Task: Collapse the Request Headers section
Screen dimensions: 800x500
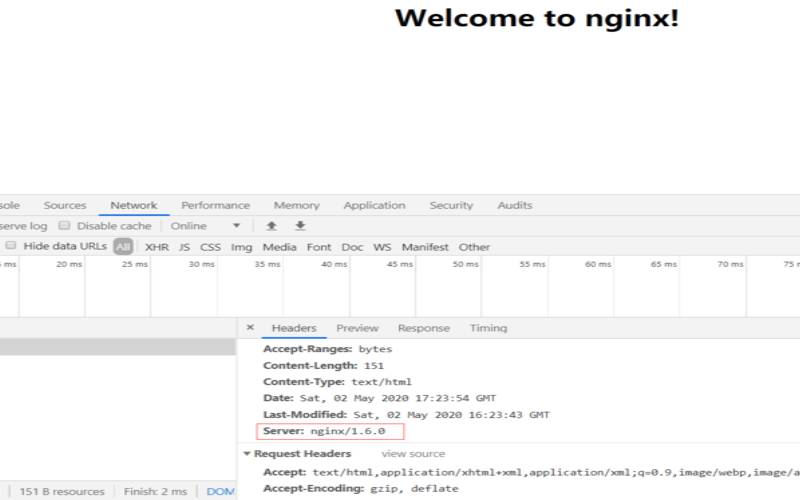Action: [x=248, y=454]
